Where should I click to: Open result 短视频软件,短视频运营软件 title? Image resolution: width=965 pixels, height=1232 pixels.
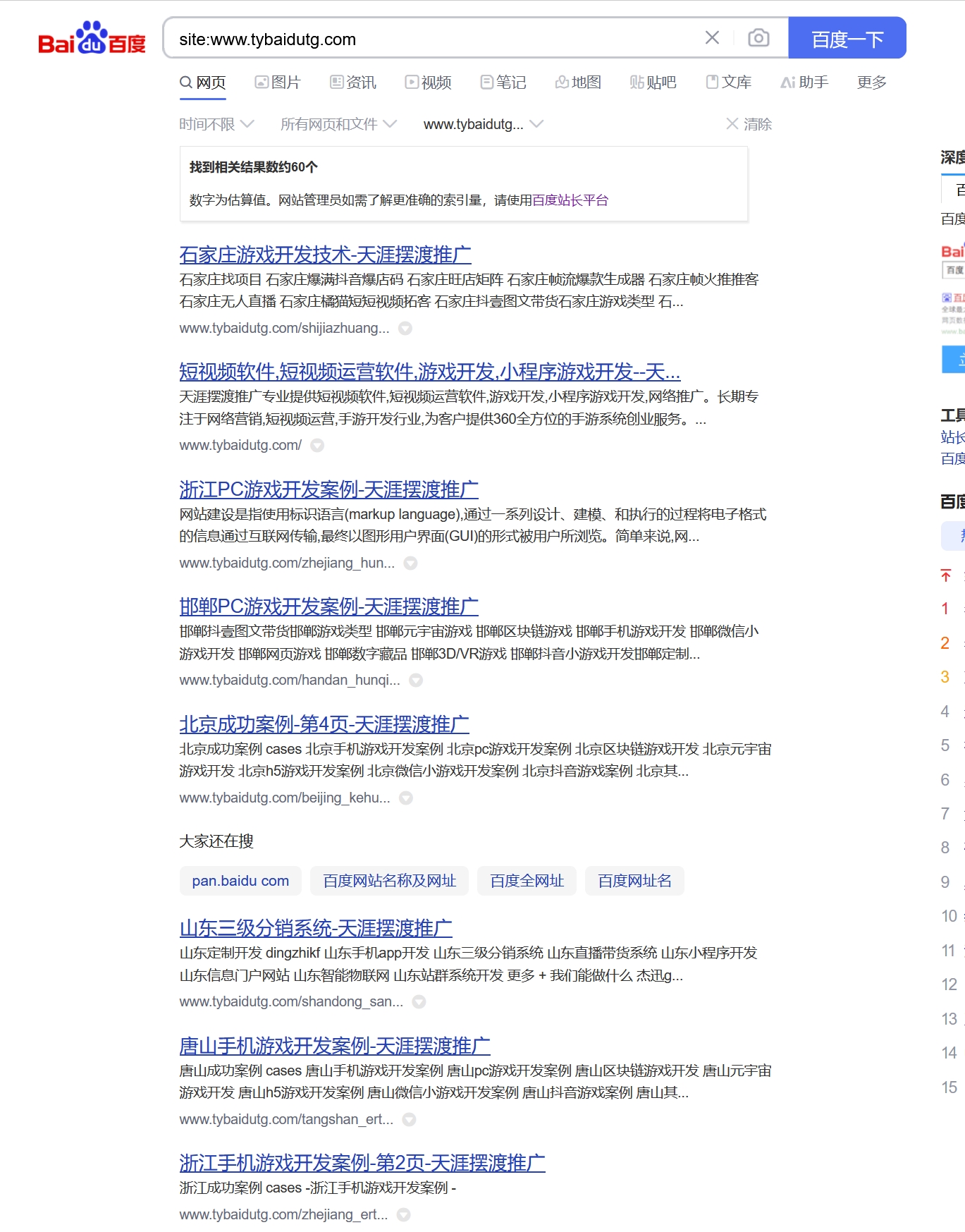coord(430,372)
